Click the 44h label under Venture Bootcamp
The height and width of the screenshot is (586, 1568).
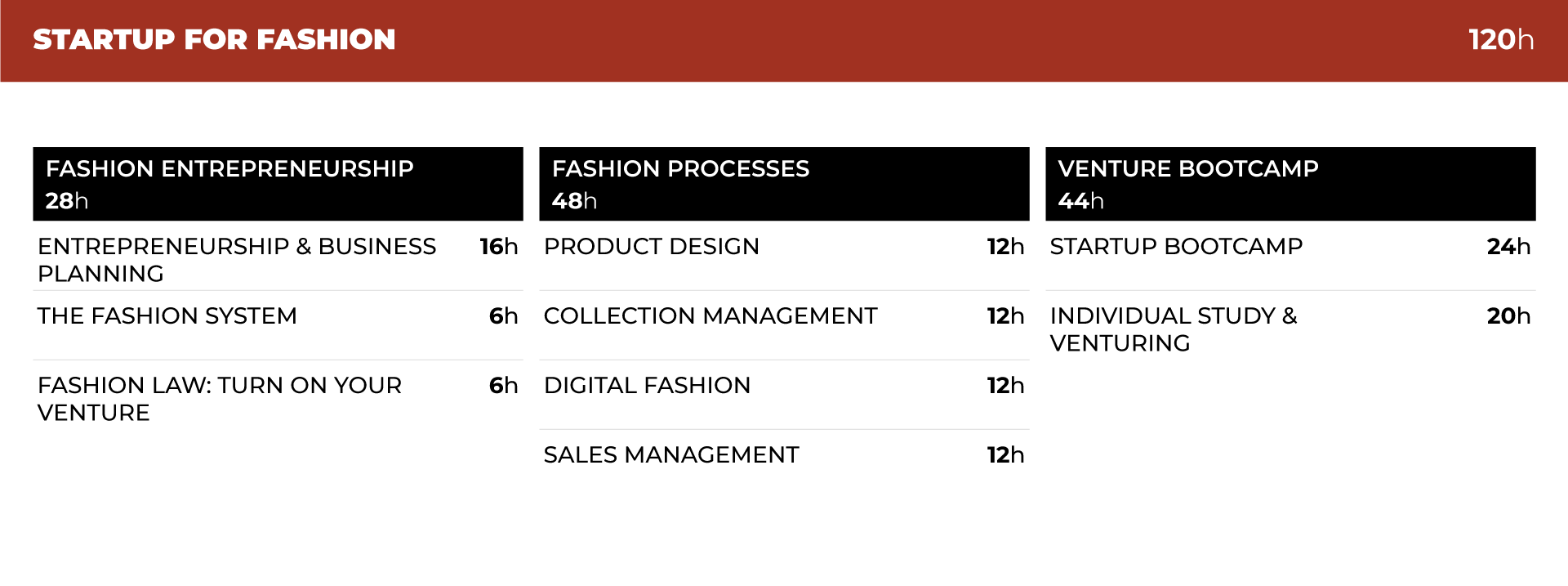(1080, 200)
